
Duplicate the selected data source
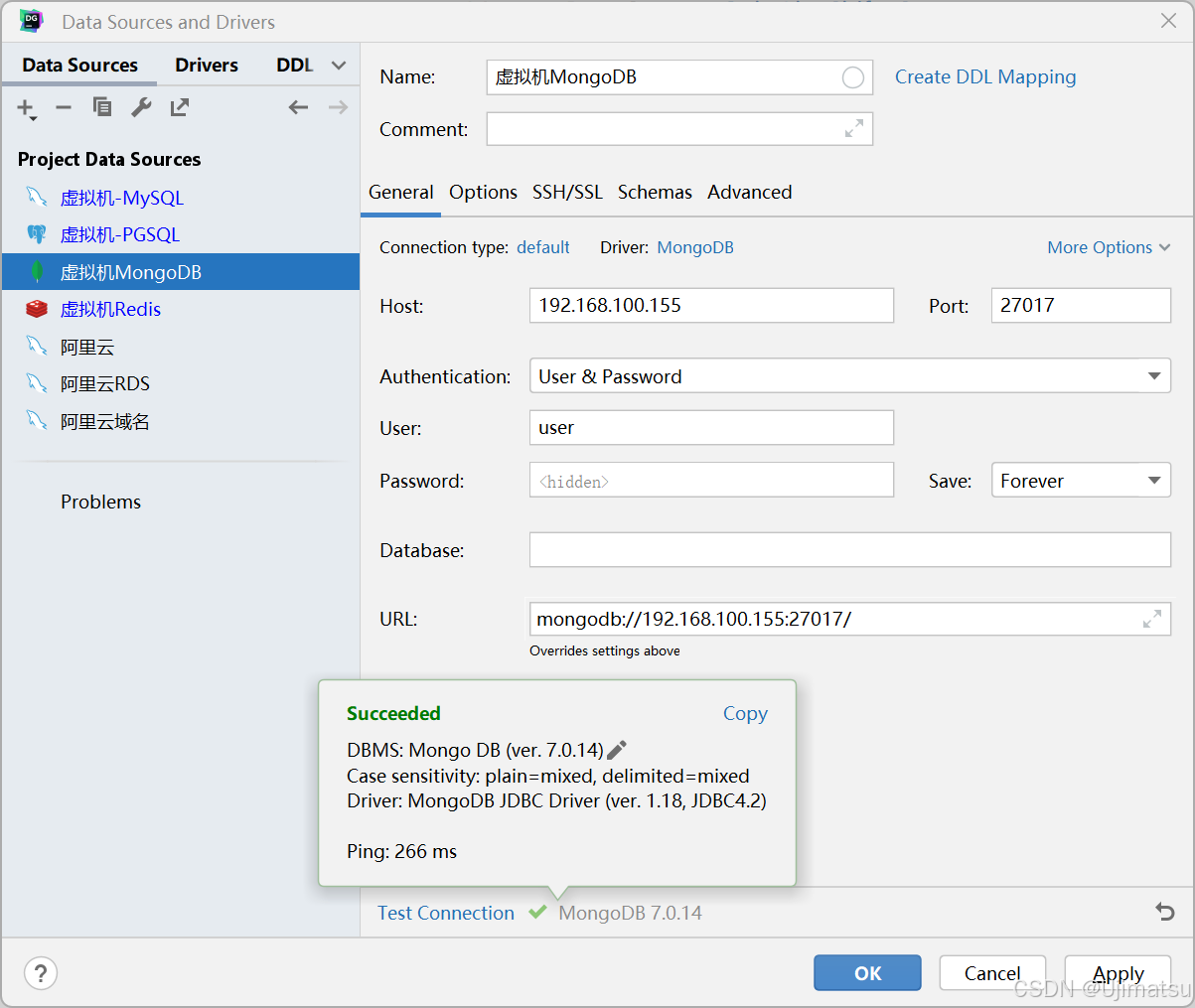[x=101, y=107]
